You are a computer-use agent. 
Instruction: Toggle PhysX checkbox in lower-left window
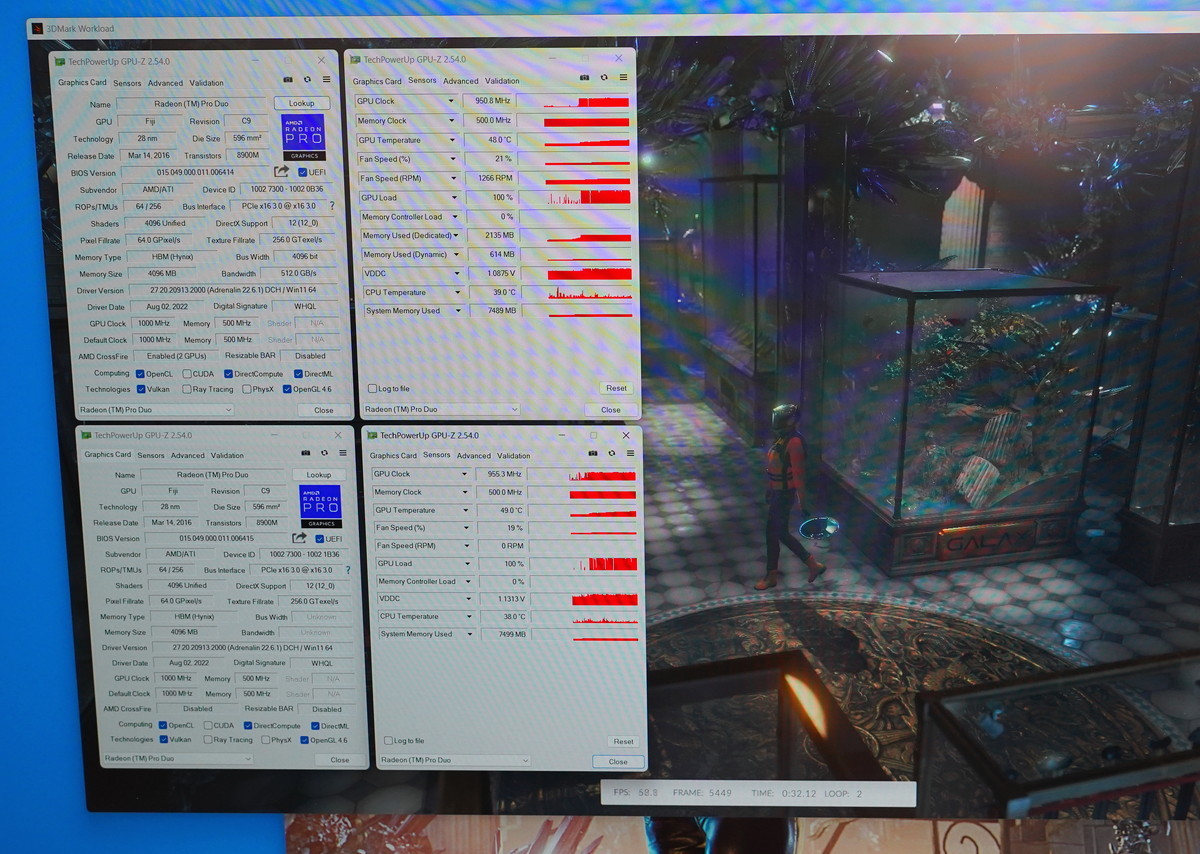click(x=265, y=740)
